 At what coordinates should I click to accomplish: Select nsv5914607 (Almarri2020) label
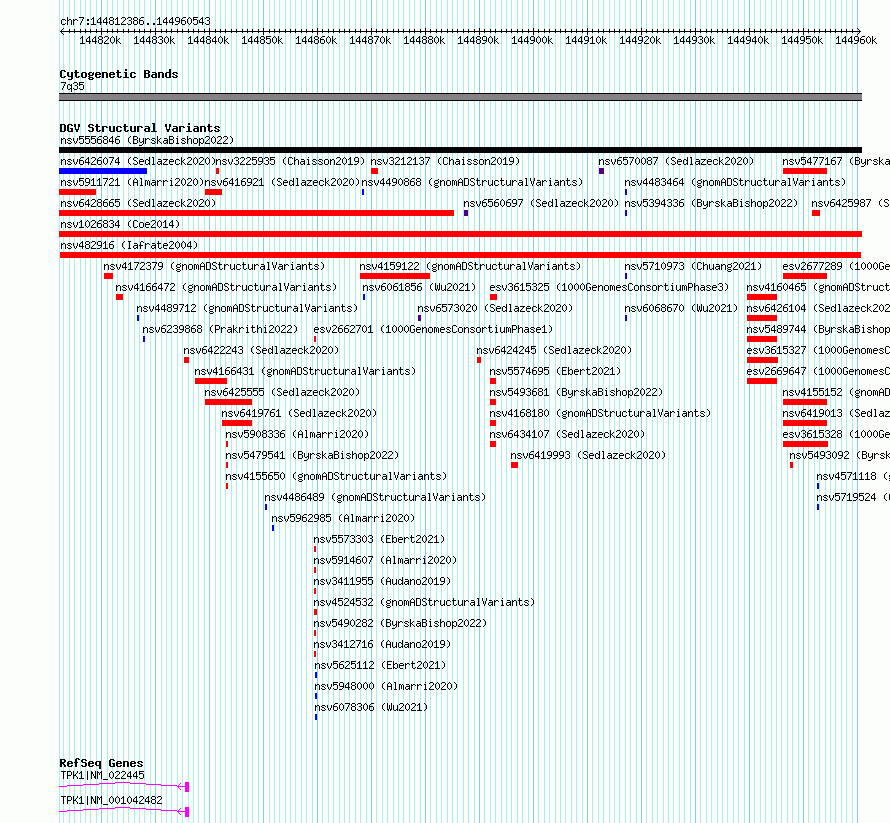pos(385,560)
